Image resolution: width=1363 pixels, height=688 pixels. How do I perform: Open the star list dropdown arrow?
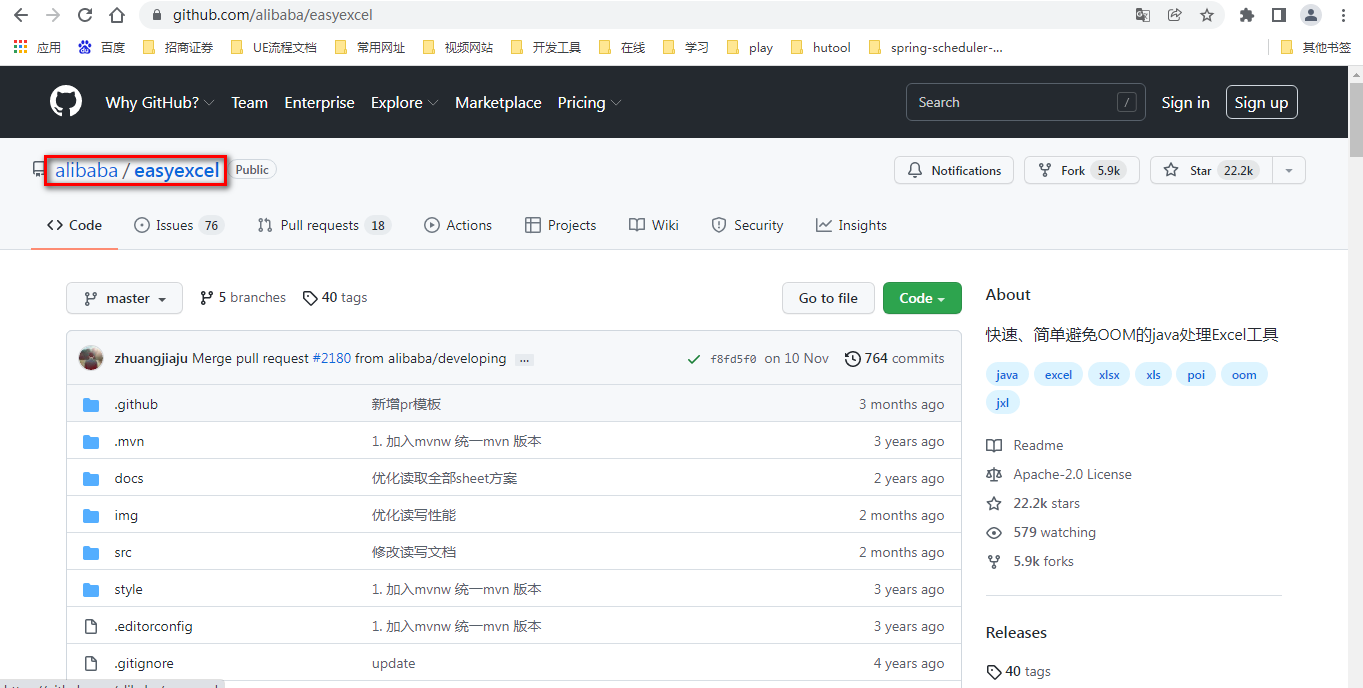tap(1289, 171)
